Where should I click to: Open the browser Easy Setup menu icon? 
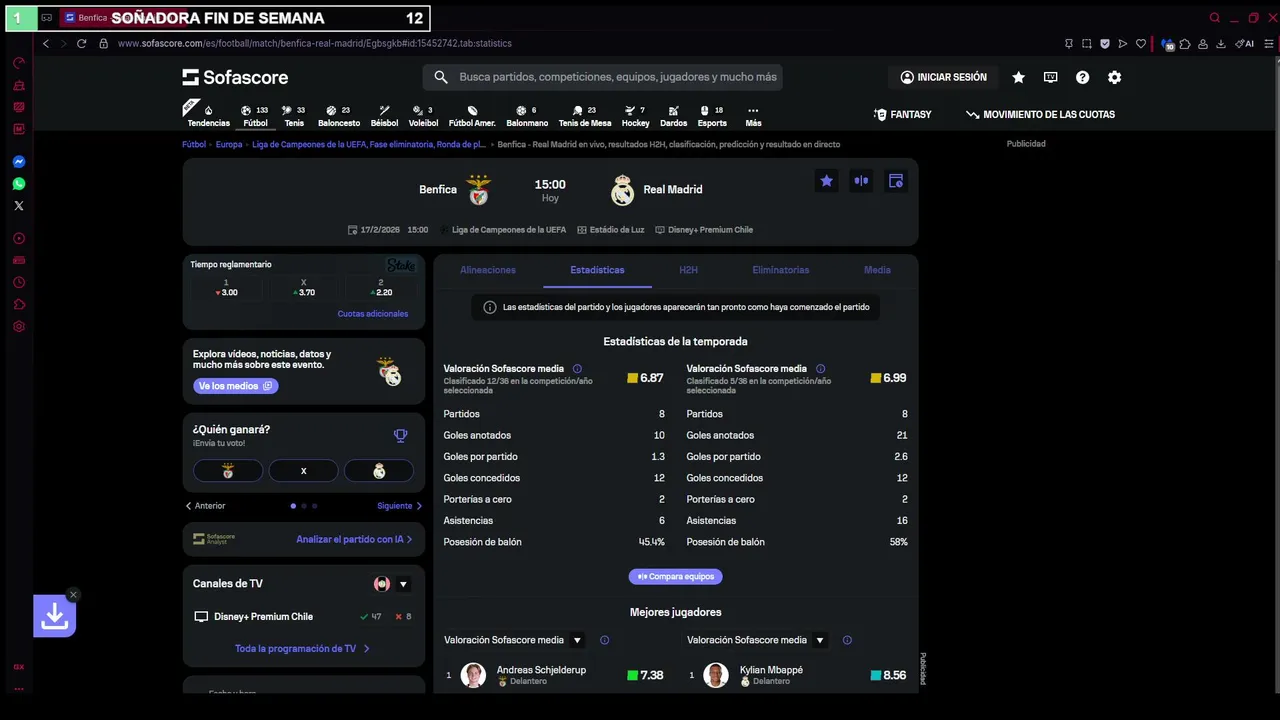(1269, 44)
